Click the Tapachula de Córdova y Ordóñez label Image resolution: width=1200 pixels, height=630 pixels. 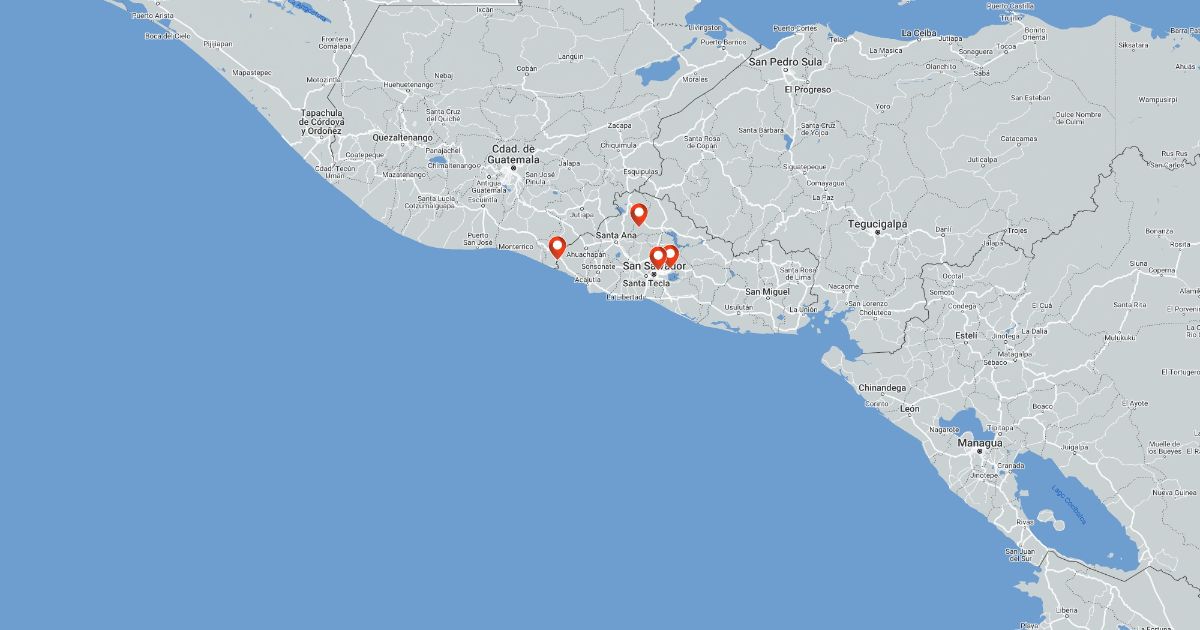322,122
